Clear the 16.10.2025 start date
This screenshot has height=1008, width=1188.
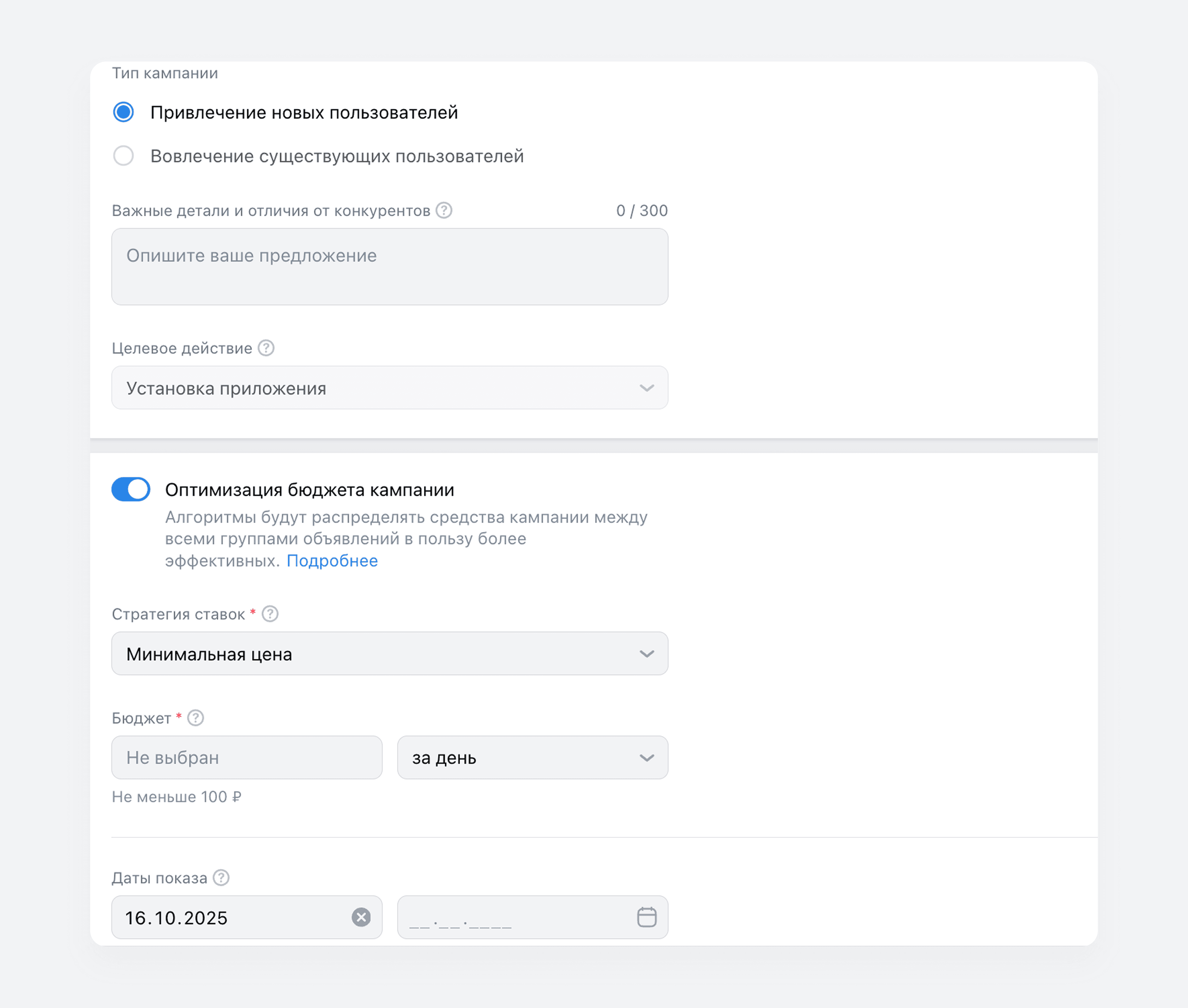(x=360, y=917)
